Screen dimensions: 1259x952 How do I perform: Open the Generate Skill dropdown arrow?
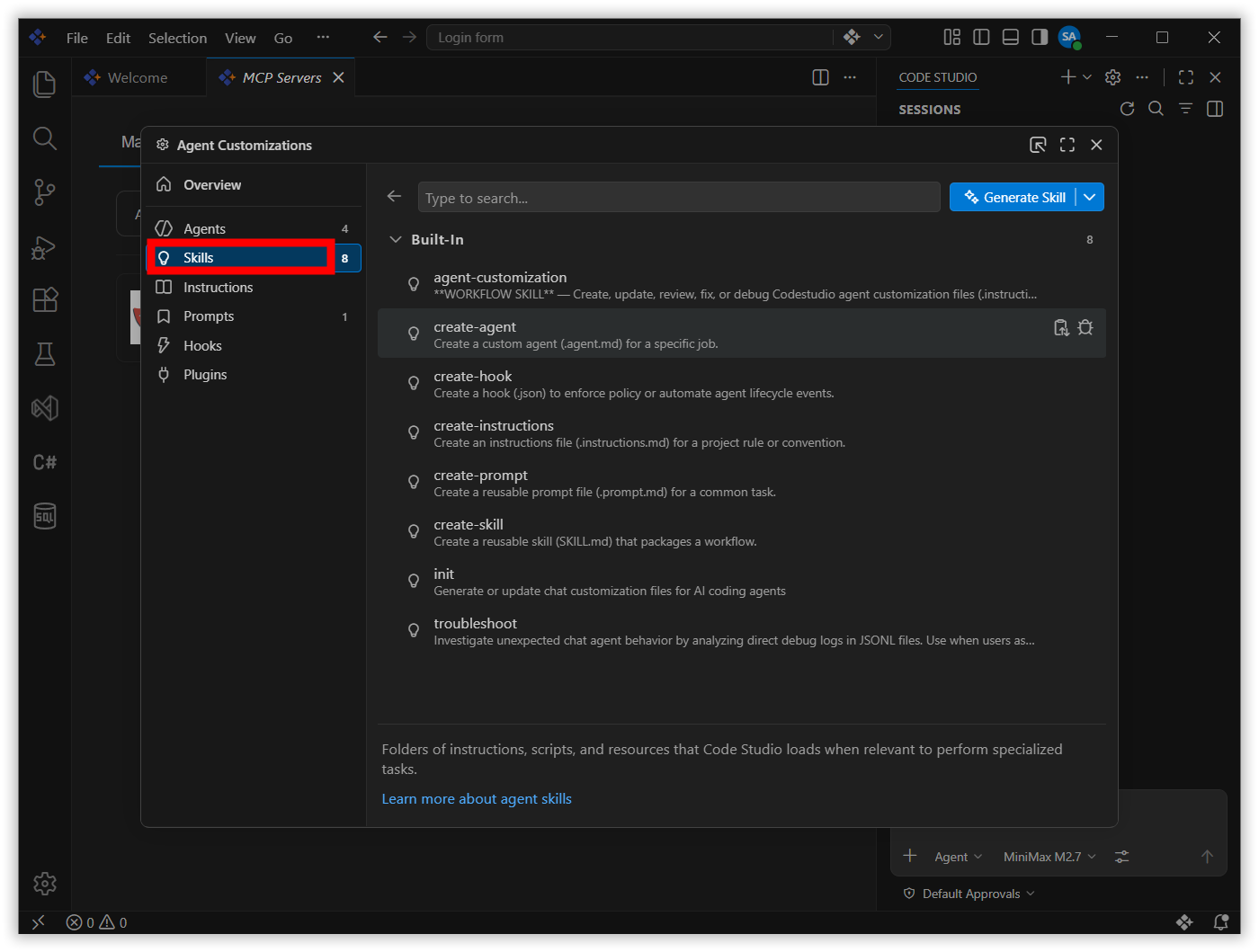1090,197
